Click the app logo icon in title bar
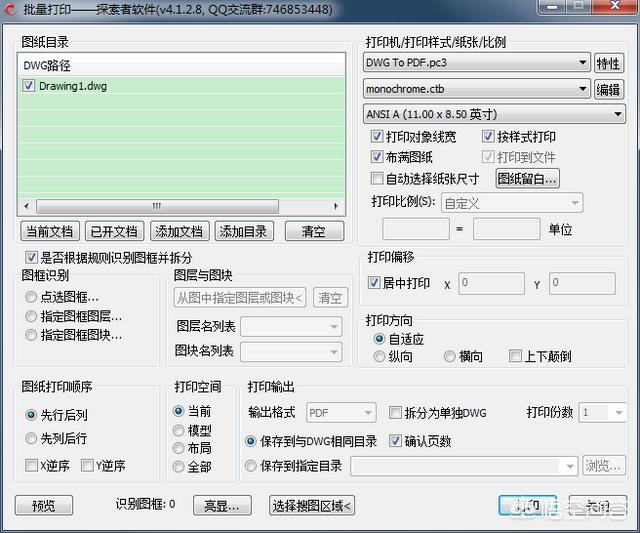The width and height of the screenshot is (640, 533). click(x=10, y=9)
